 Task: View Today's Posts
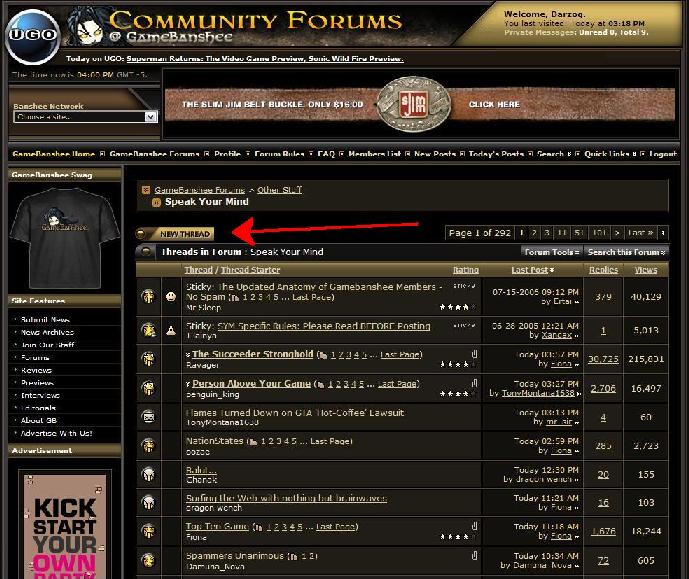(x=496, y=154)
